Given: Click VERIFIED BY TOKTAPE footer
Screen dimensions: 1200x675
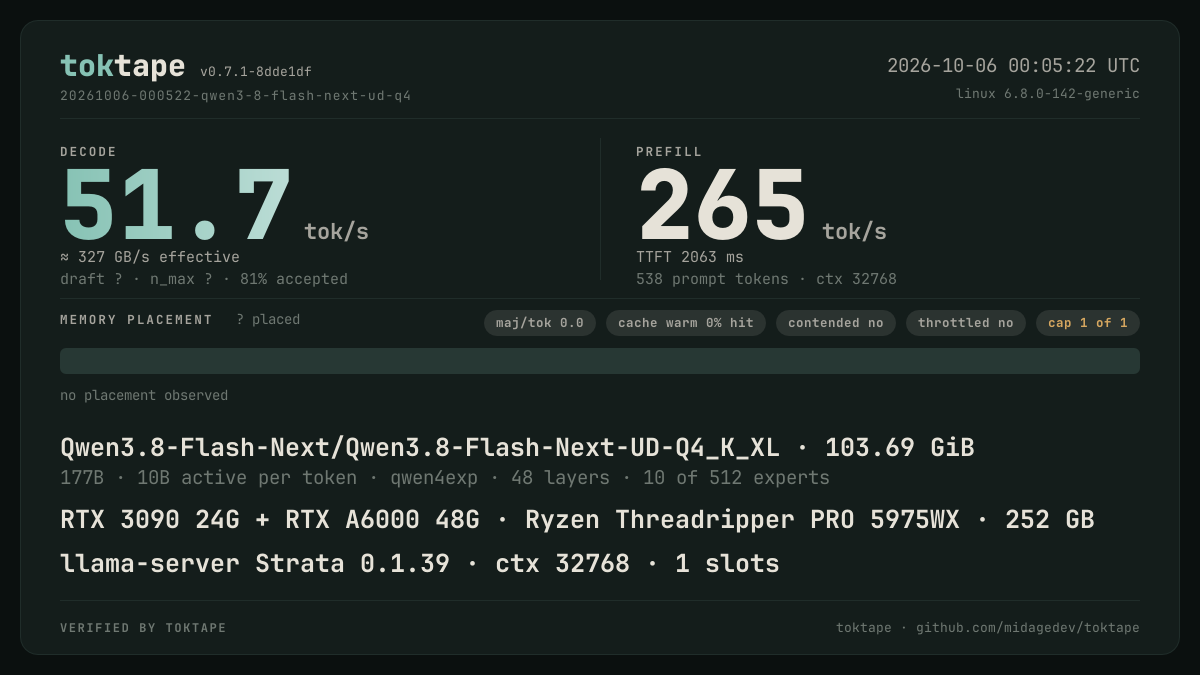Looking at the screenshot, I should click(143, 628).
